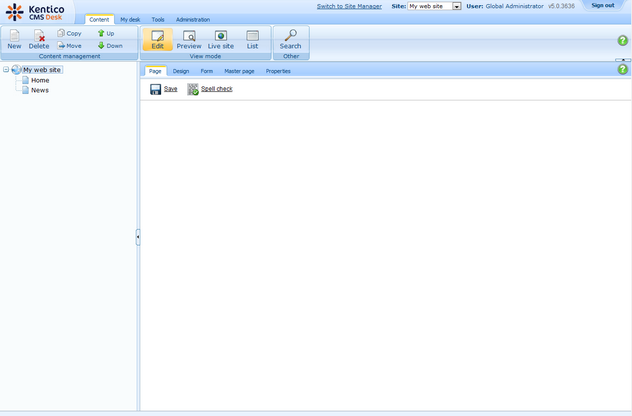The image size is (632, 416).
Task: Click the Delete document icon
Action: tap(39, 36)
